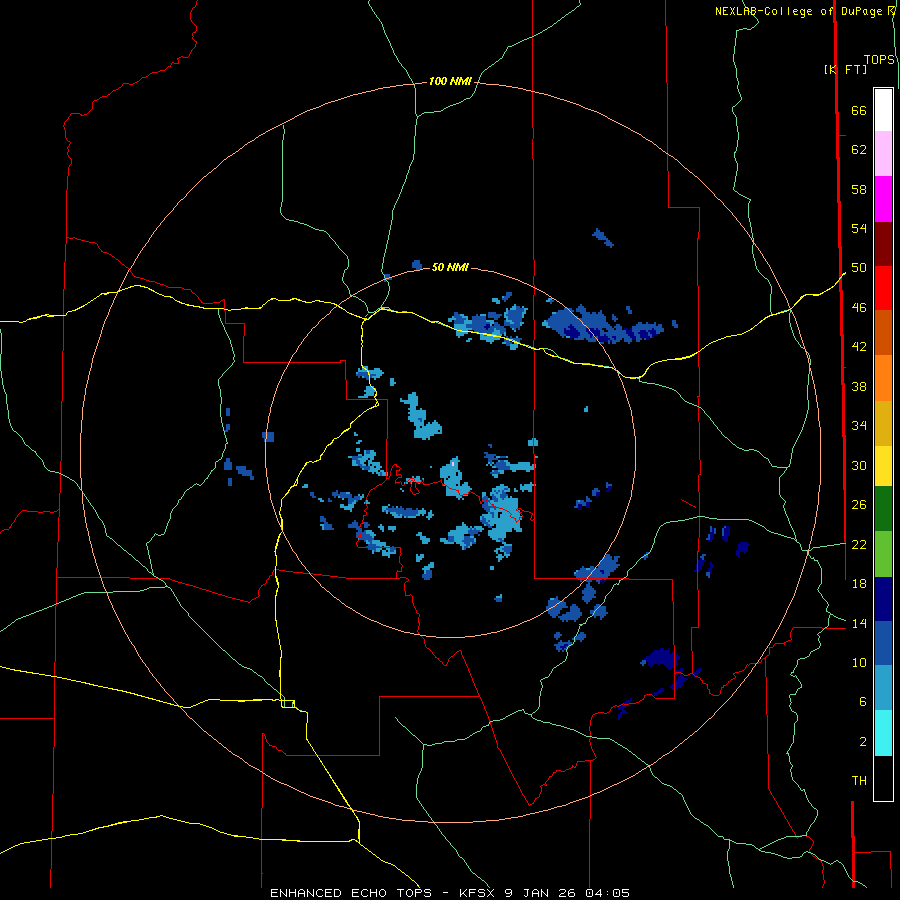
Task: Click the 66 value on the legend scale
Action: point(859,110)
